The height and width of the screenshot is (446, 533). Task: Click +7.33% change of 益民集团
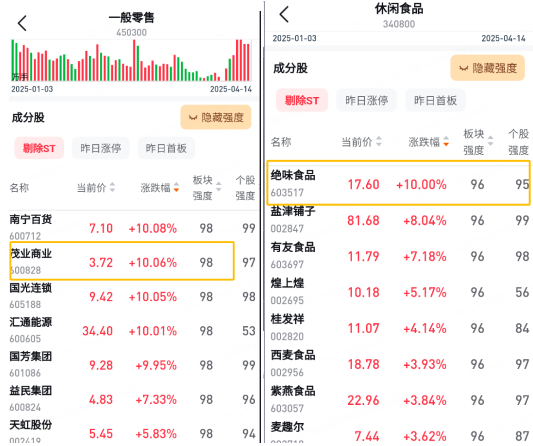click(x=156, y=399)
